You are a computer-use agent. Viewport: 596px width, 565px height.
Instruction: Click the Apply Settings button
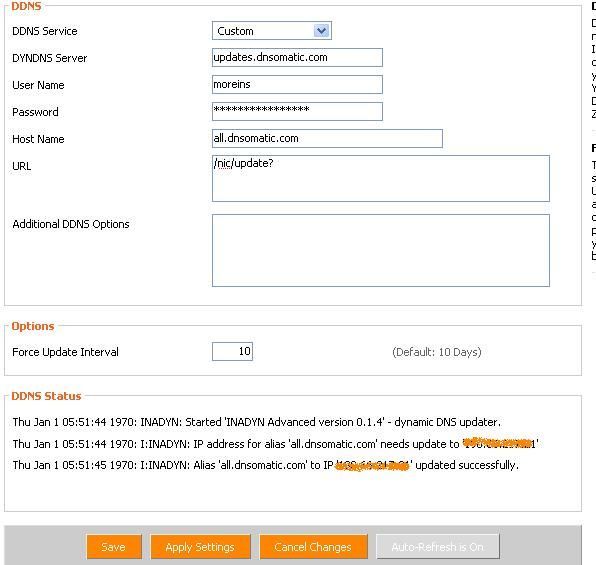coord(200,547)
